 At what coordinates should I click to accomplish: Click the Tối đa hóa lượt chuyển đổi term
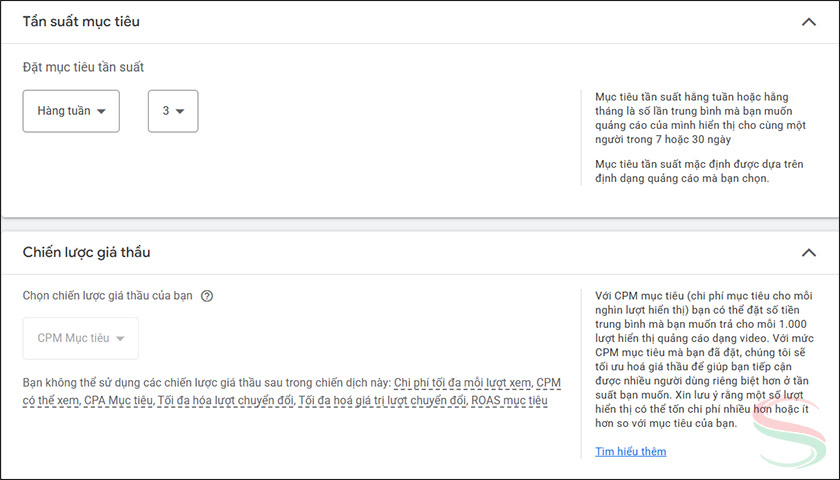coord(225,401)
